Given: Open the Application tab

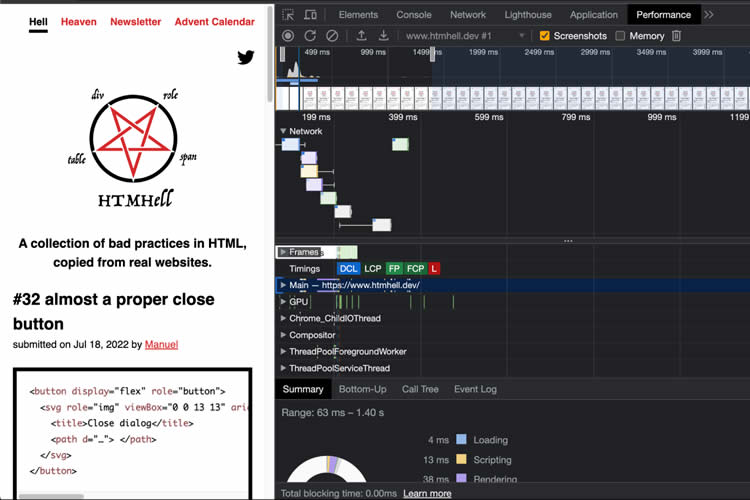Looking at the screenshot, I should pos(594,15).
